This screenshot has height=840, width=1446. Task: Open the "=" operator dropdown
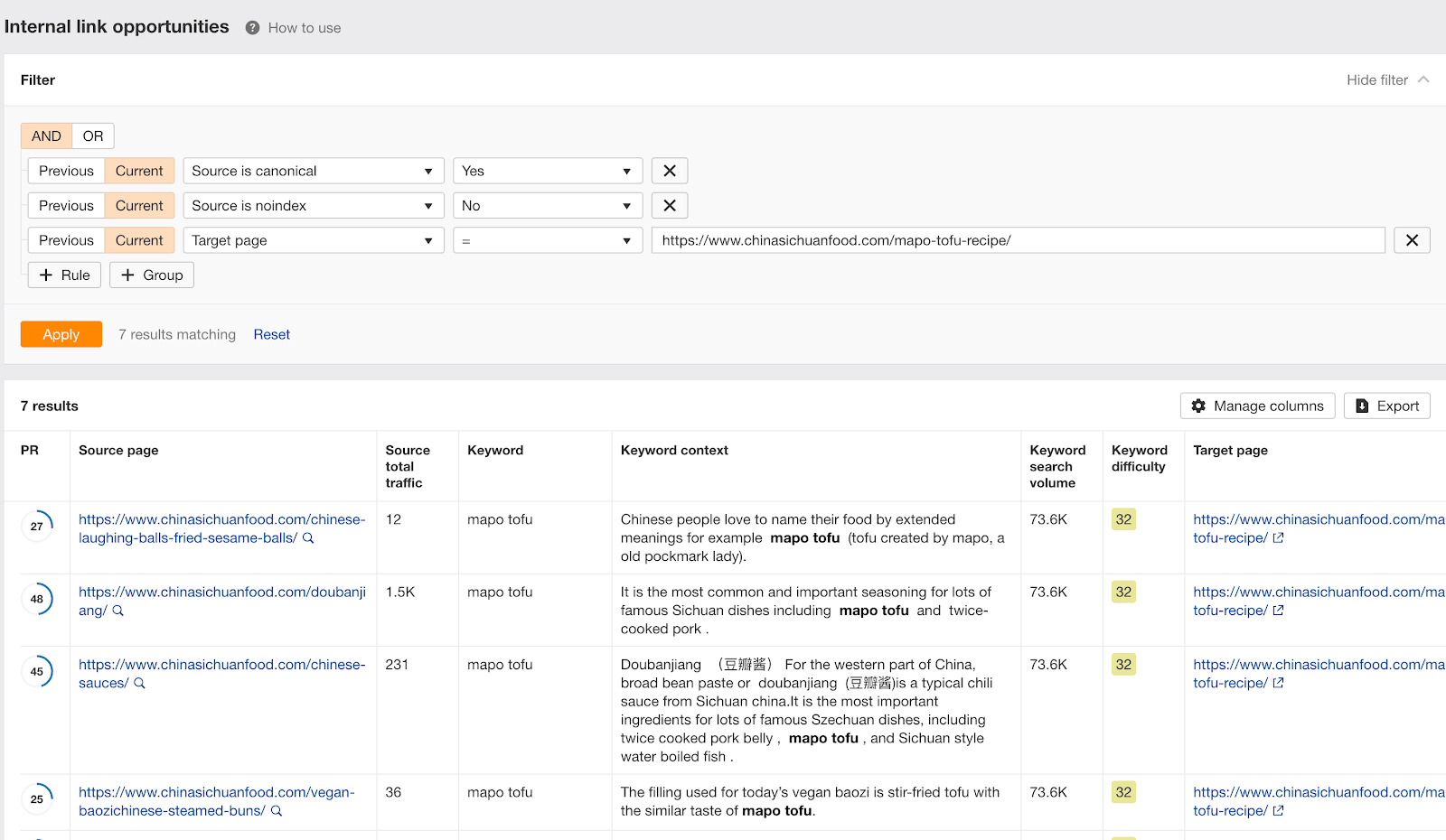[547, 240]
